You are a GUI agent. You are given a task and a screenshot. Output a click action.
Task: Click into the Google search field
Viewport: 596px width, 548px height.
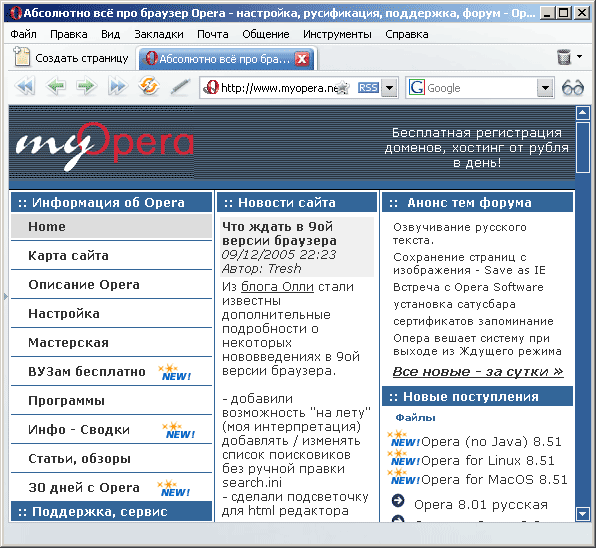(x=480, y=88)
